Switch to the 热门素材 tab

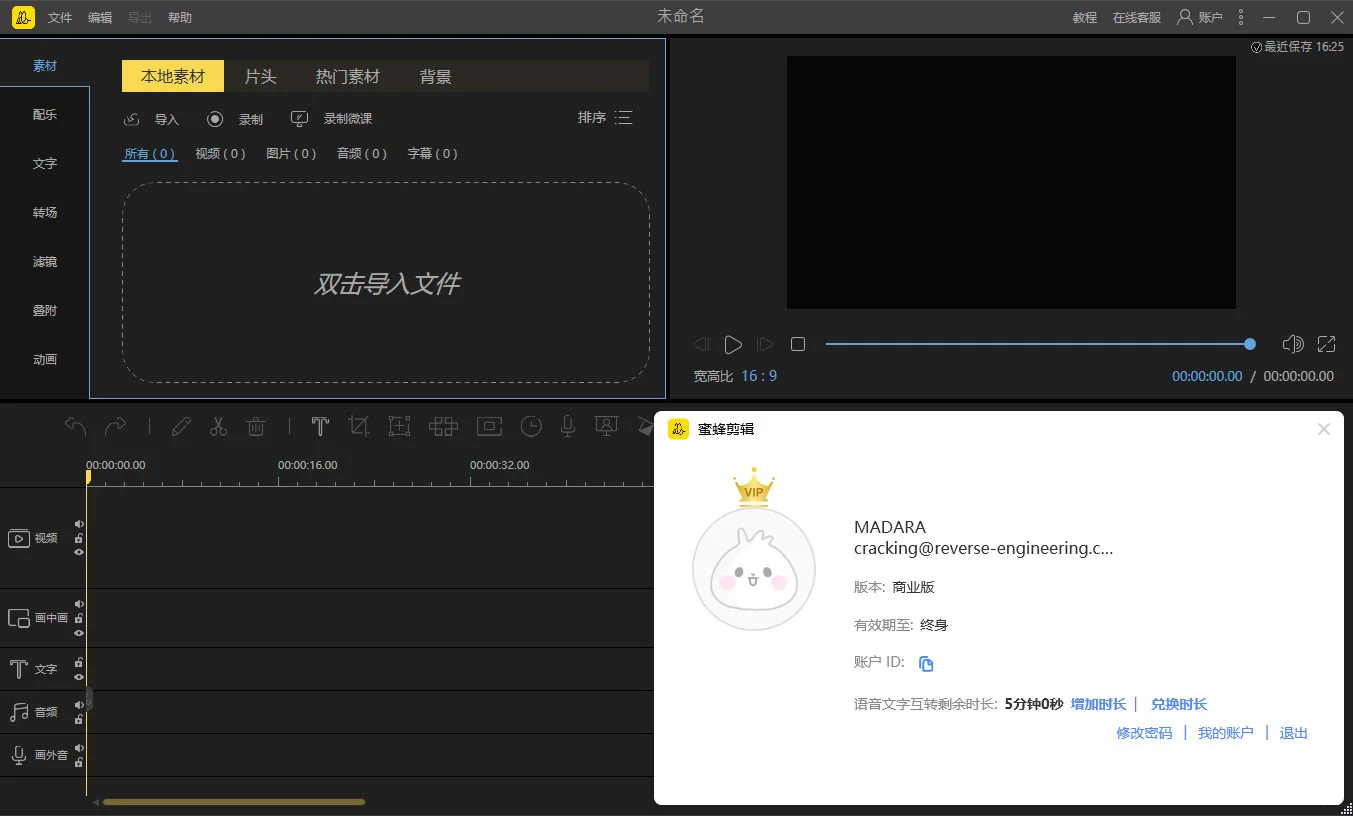348,76
